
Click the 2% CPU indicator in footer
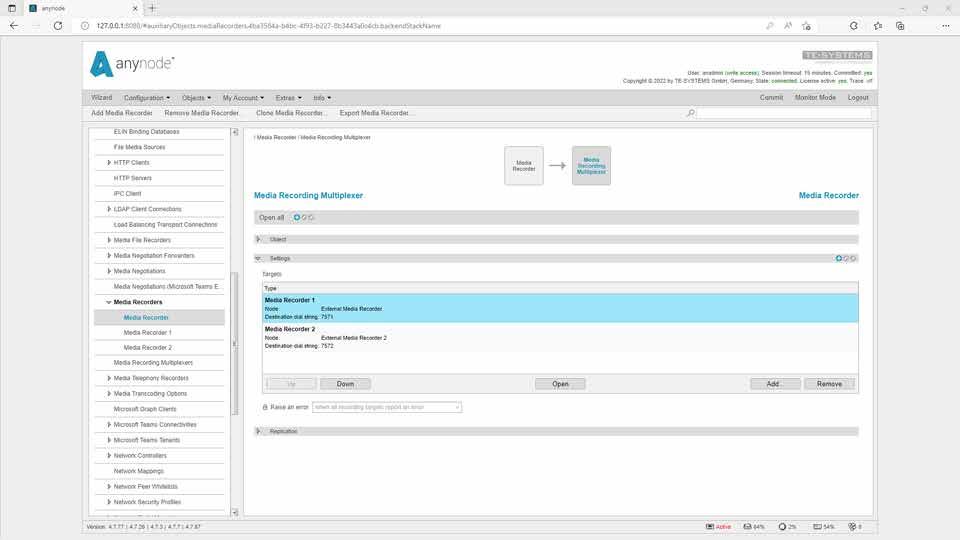(x=787, y=527)
